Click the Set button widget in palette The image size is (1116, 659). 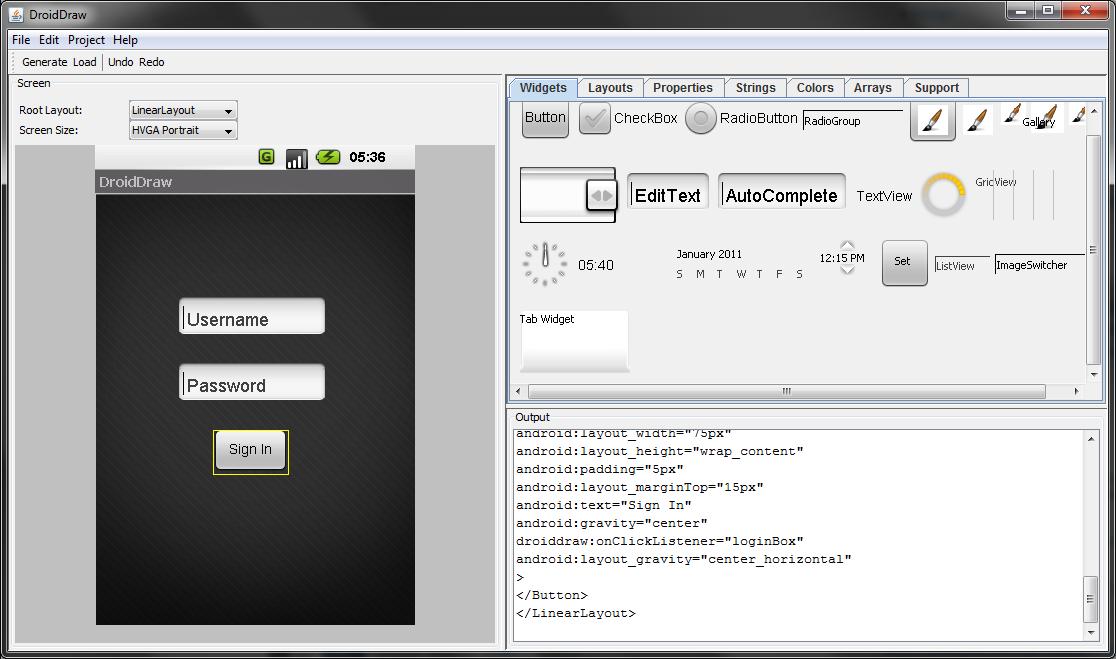[905, 263]
